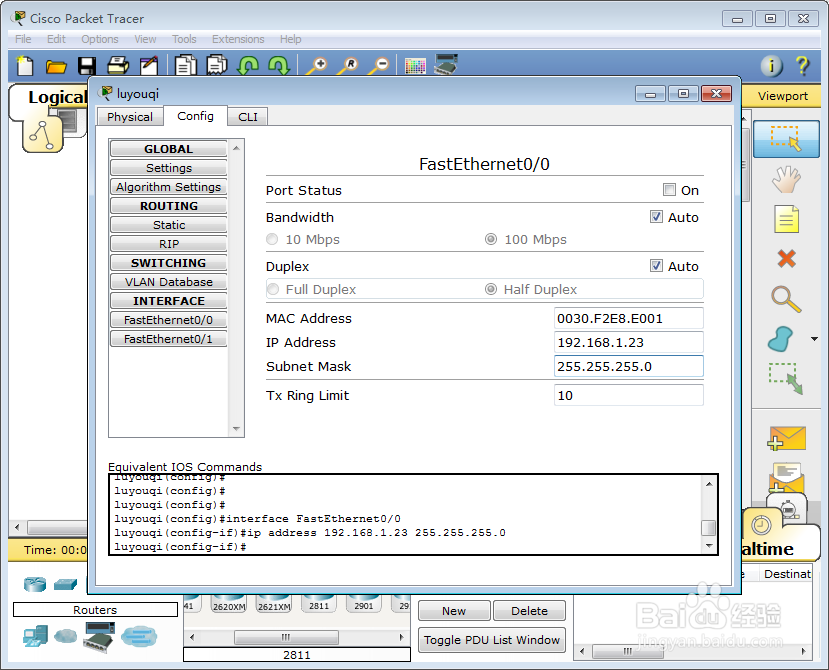Open Algorithm Settings section
829x670 pixels.
pos(169,187)
